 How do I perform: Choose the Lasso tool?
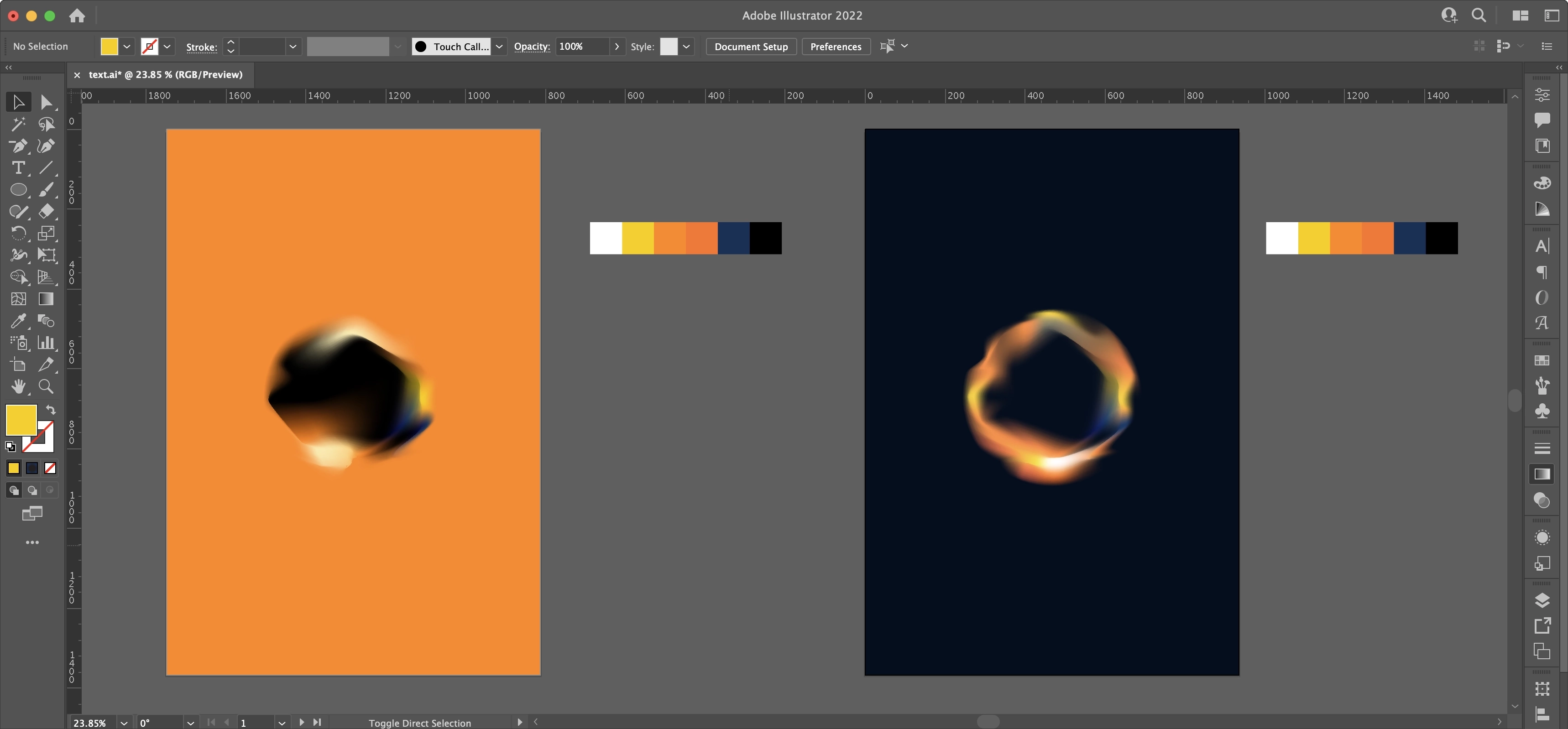pyautogui.click(x=46, y=124)
